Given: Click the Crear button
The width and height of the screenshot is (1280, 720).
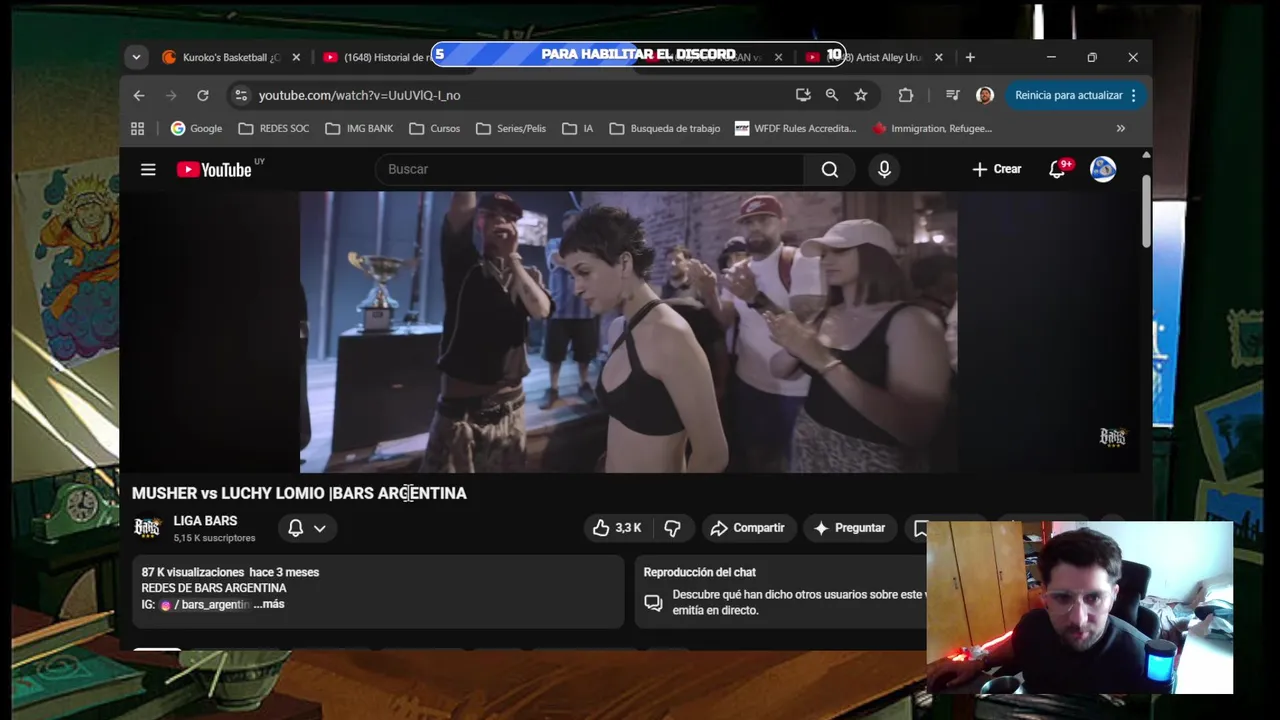Looking at the screenshot, I should pos(997,169).
